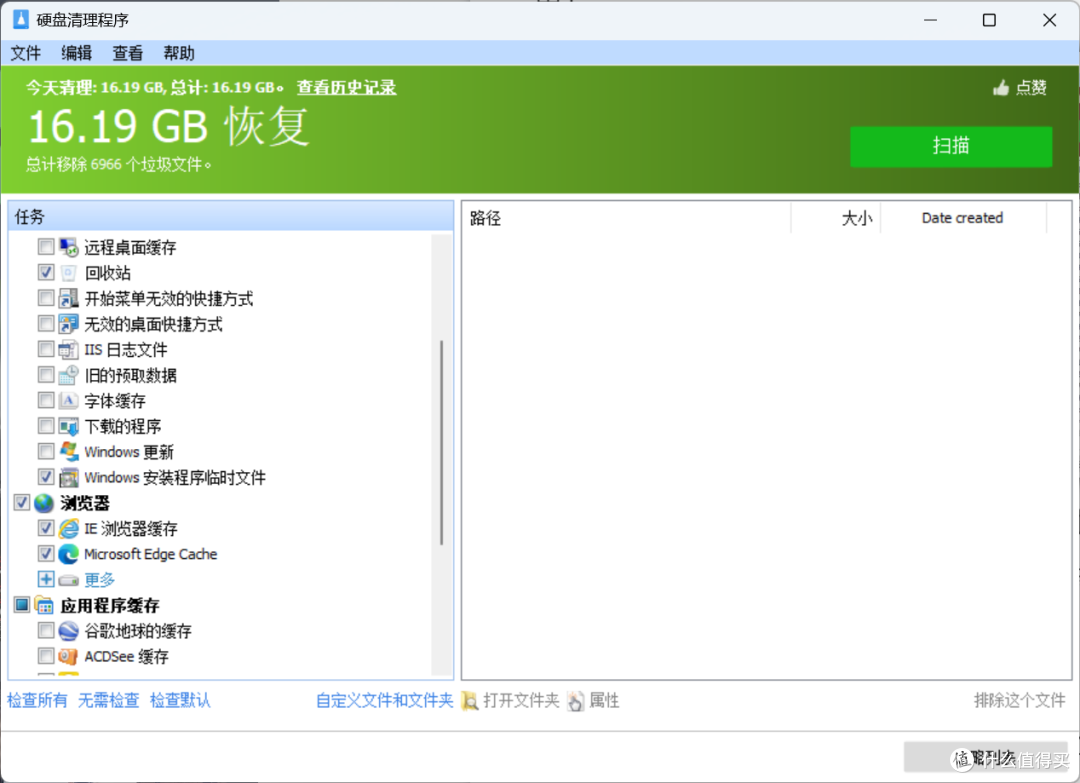Click the browser globe icon
Viewport: 1080px width, 783px height.
point(44,503)
